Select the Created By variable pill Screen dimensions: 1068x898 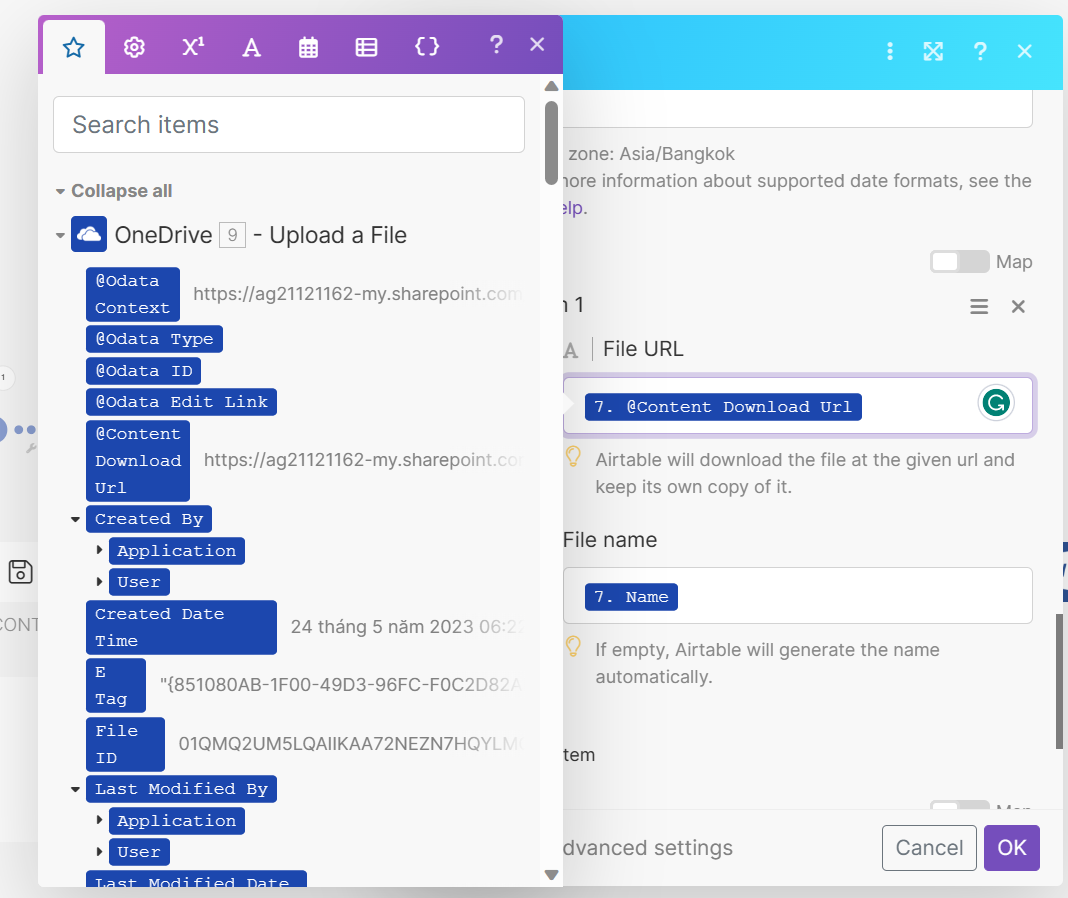pyautogui.click(x=149, y=519)
